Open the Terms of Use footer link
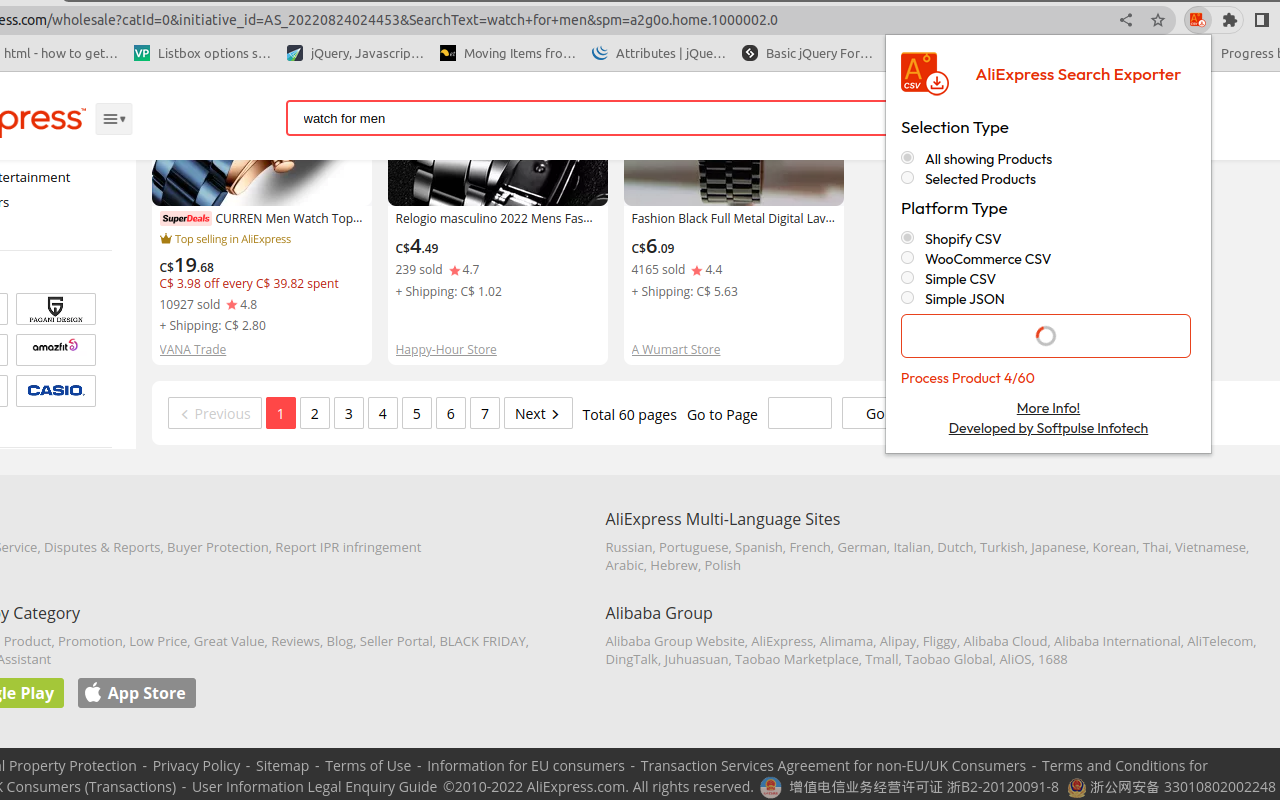Screen dimensions: 1280x800 tap(368, 765)
